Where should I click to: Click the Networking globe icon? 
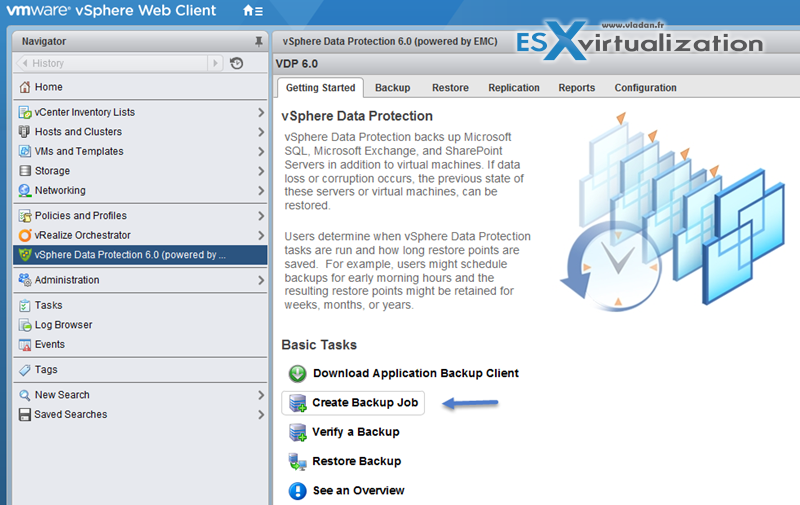[24, 190]
